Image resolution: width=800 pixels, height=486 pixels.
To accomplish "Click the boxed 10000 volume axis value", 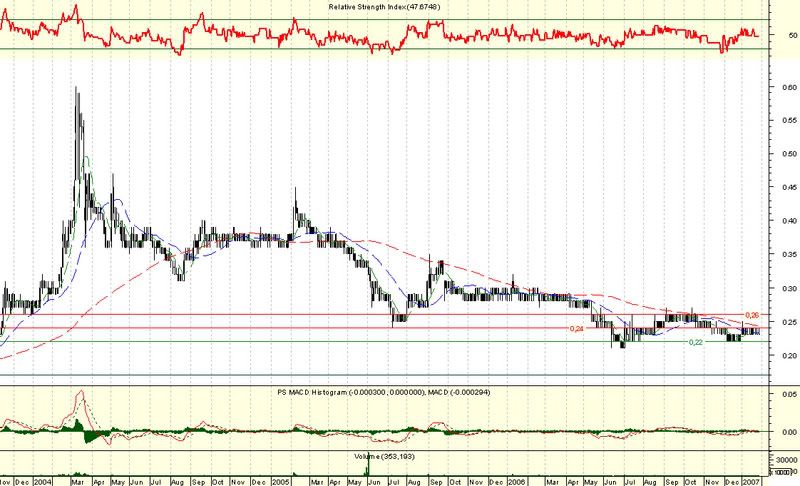I will (x=783, y=472).
